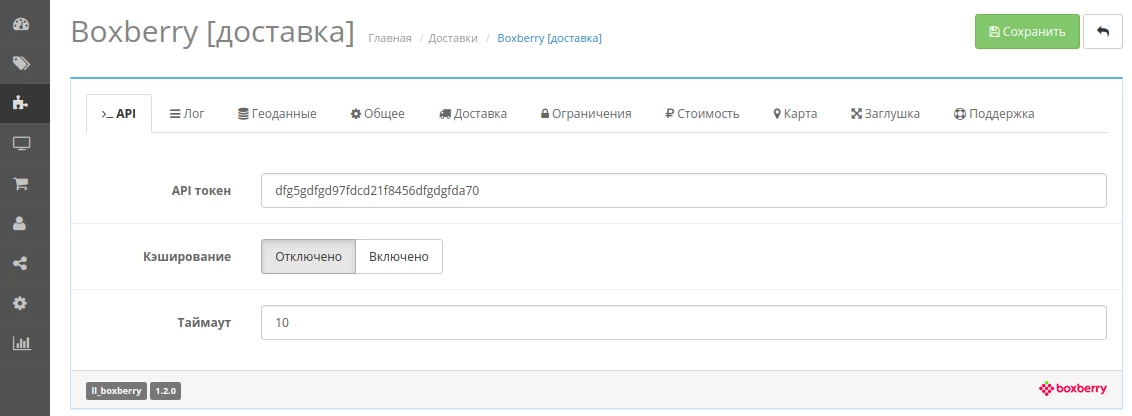
Task: Switch to the Ограничения tab
Action: (585, 113)
